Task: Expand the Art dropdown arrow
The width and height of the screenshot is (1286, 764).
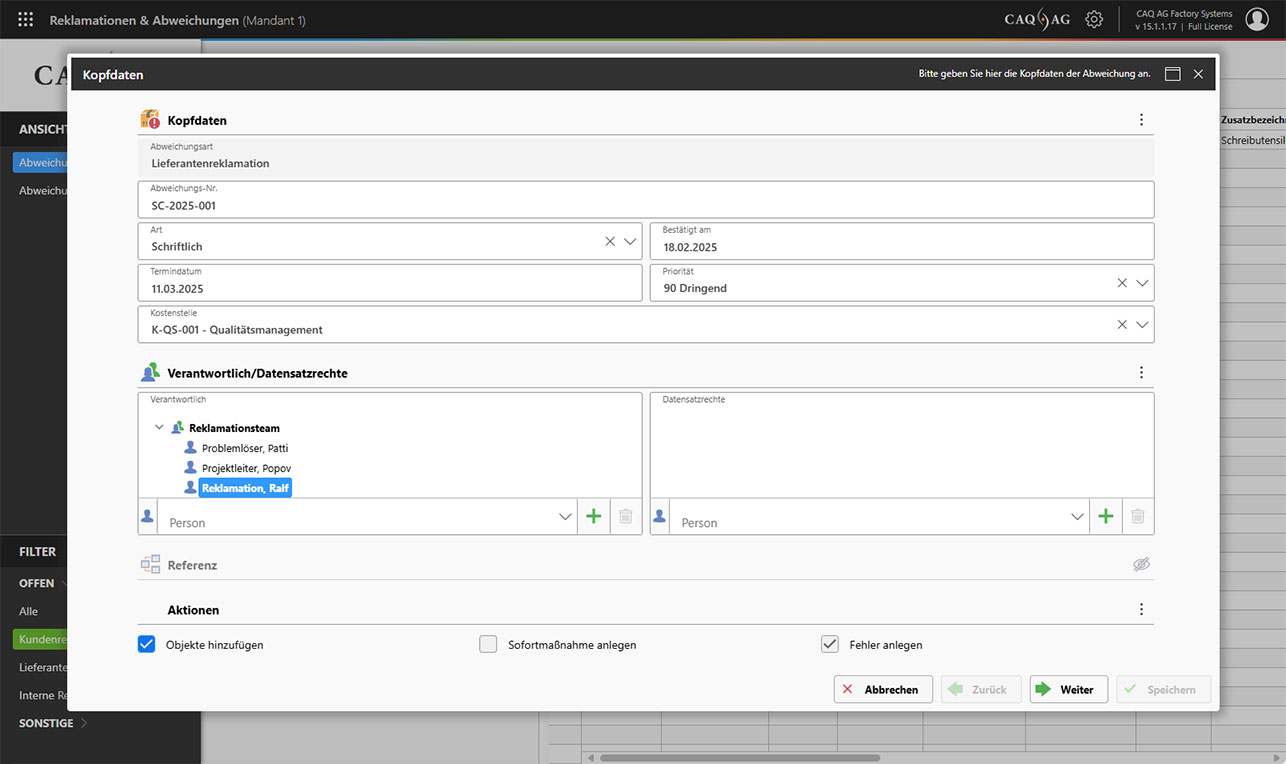Action: [630, 241]
